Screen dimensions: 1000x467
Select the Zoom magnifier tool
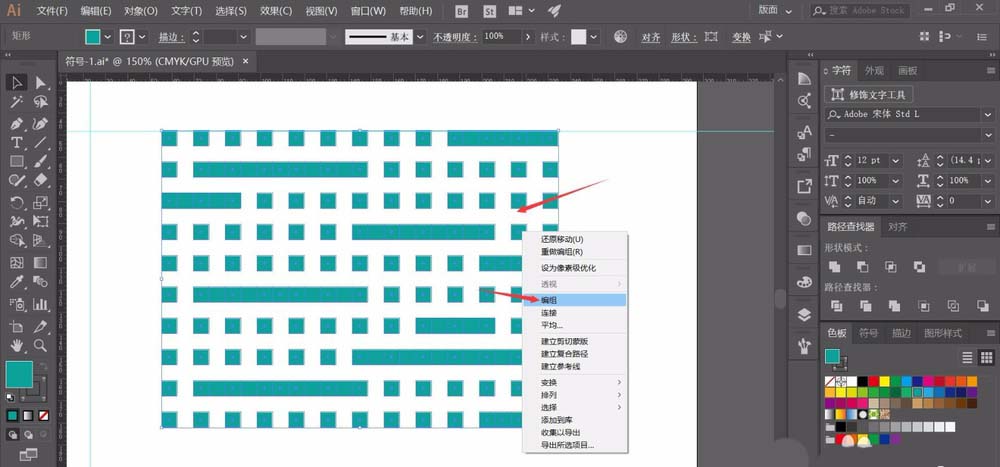click(x=41, y=345)
